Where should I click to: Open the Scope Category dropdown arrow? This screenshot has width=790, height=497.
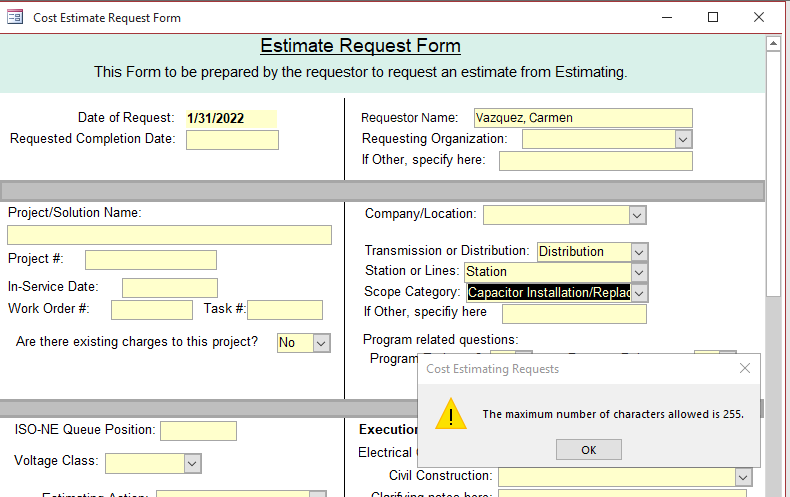(639, 293)
